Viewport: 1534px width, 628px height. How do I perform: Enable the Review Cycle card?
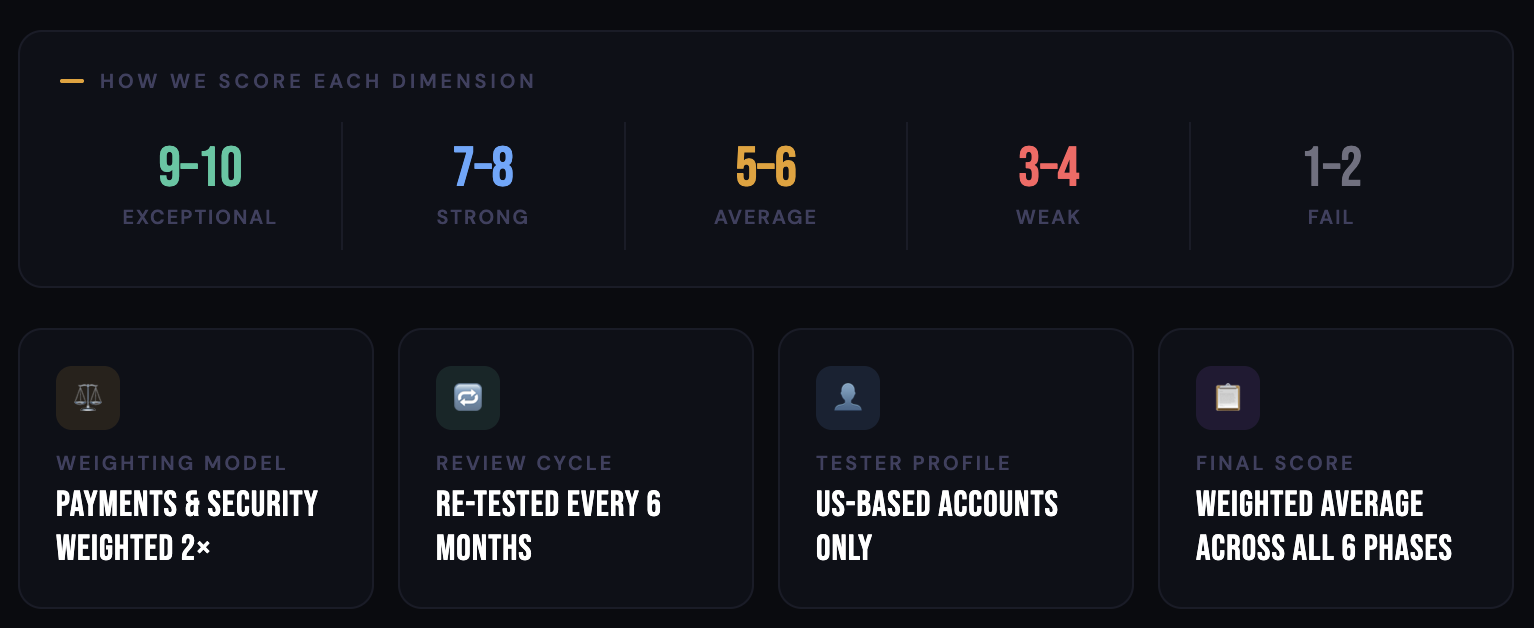tap(576, 467)
